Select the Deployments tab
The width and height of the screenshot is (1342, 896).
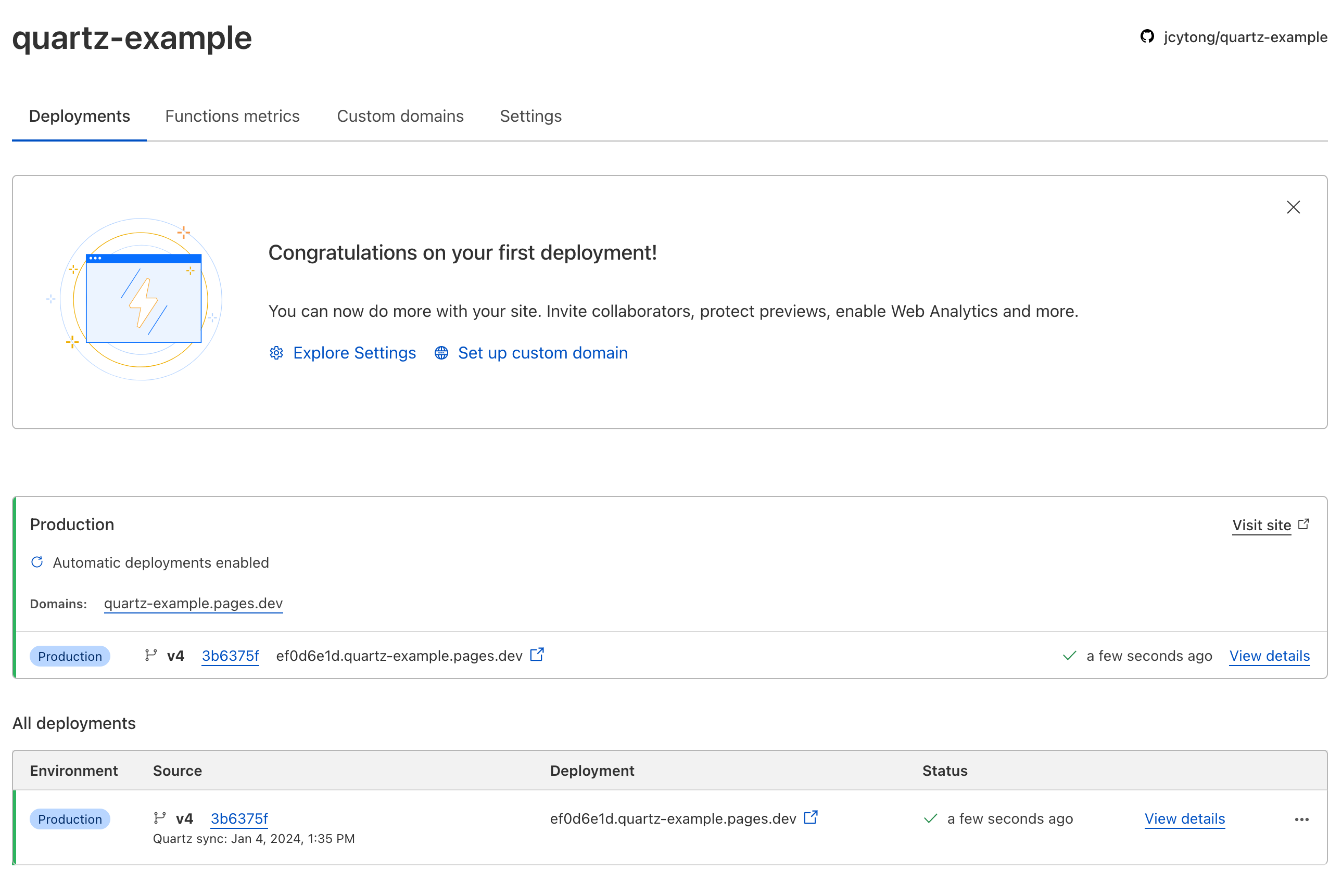click(x=80, y=116)
